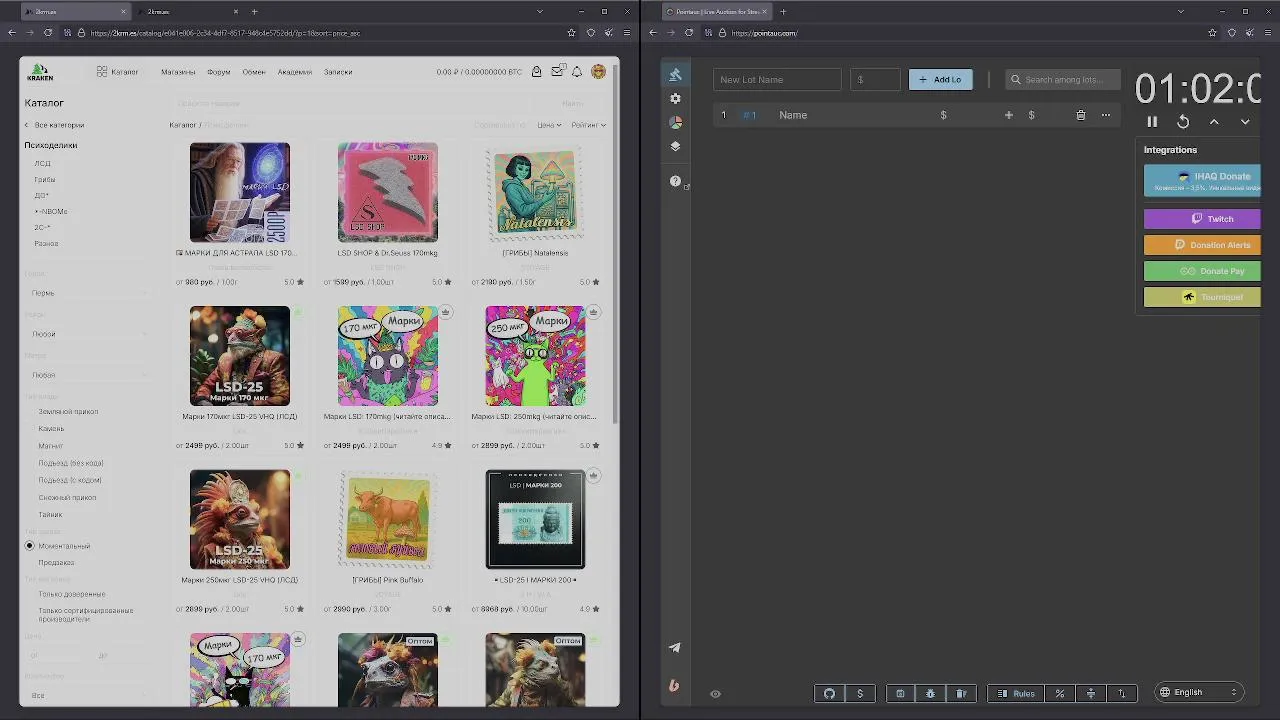Viewport: 1280px width, 720px height.
Task: Open the Академия menu item
Action: coord(295,72)
